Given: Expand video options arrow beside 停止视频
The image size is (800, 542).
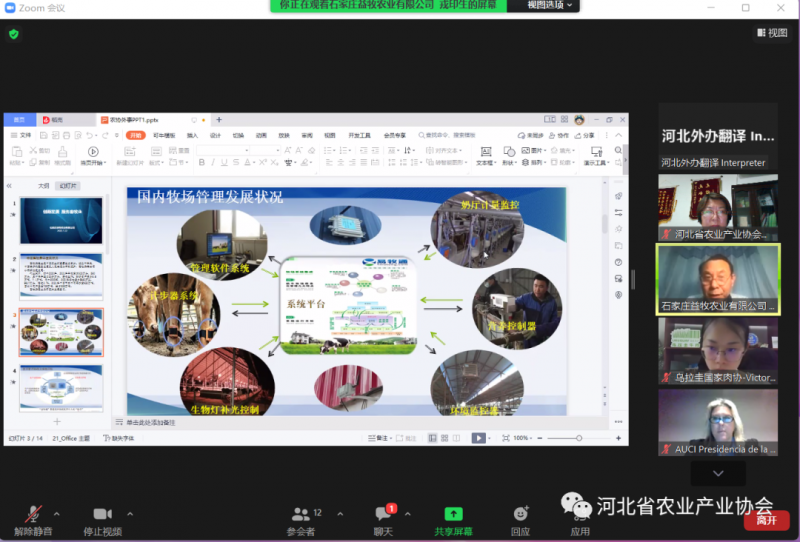Looking at the screenshot, I should [130, 514].
